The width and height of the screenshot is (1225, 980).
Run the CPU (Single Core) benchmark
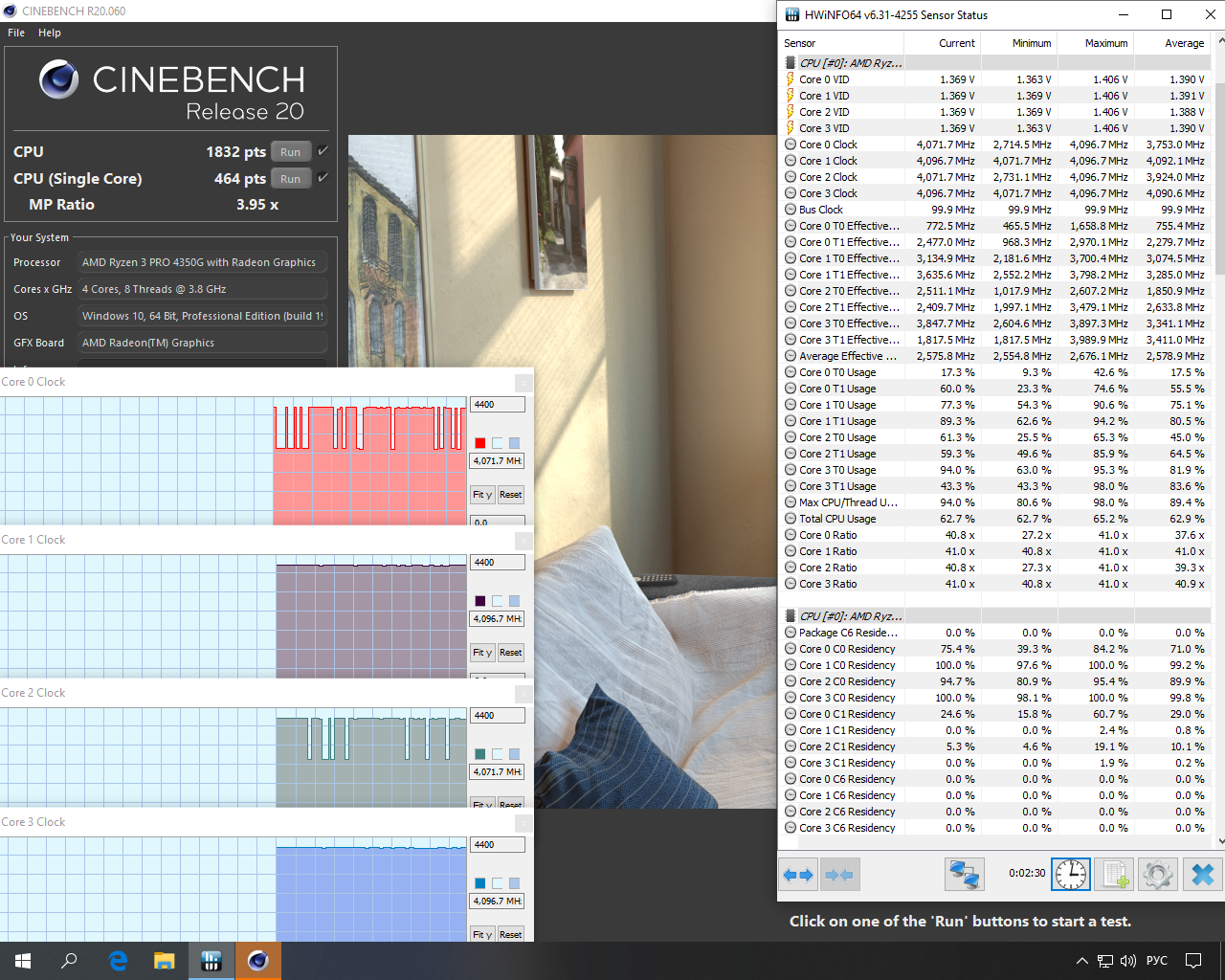[x=291, y=178]
